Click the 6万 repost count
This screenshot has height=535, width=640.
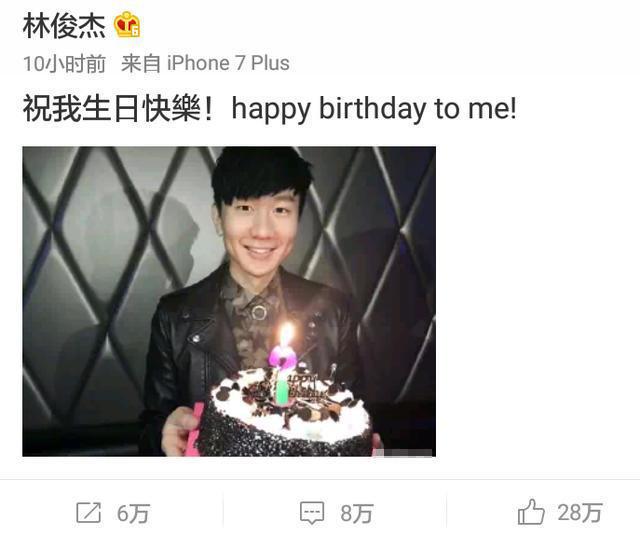(134, 513)
